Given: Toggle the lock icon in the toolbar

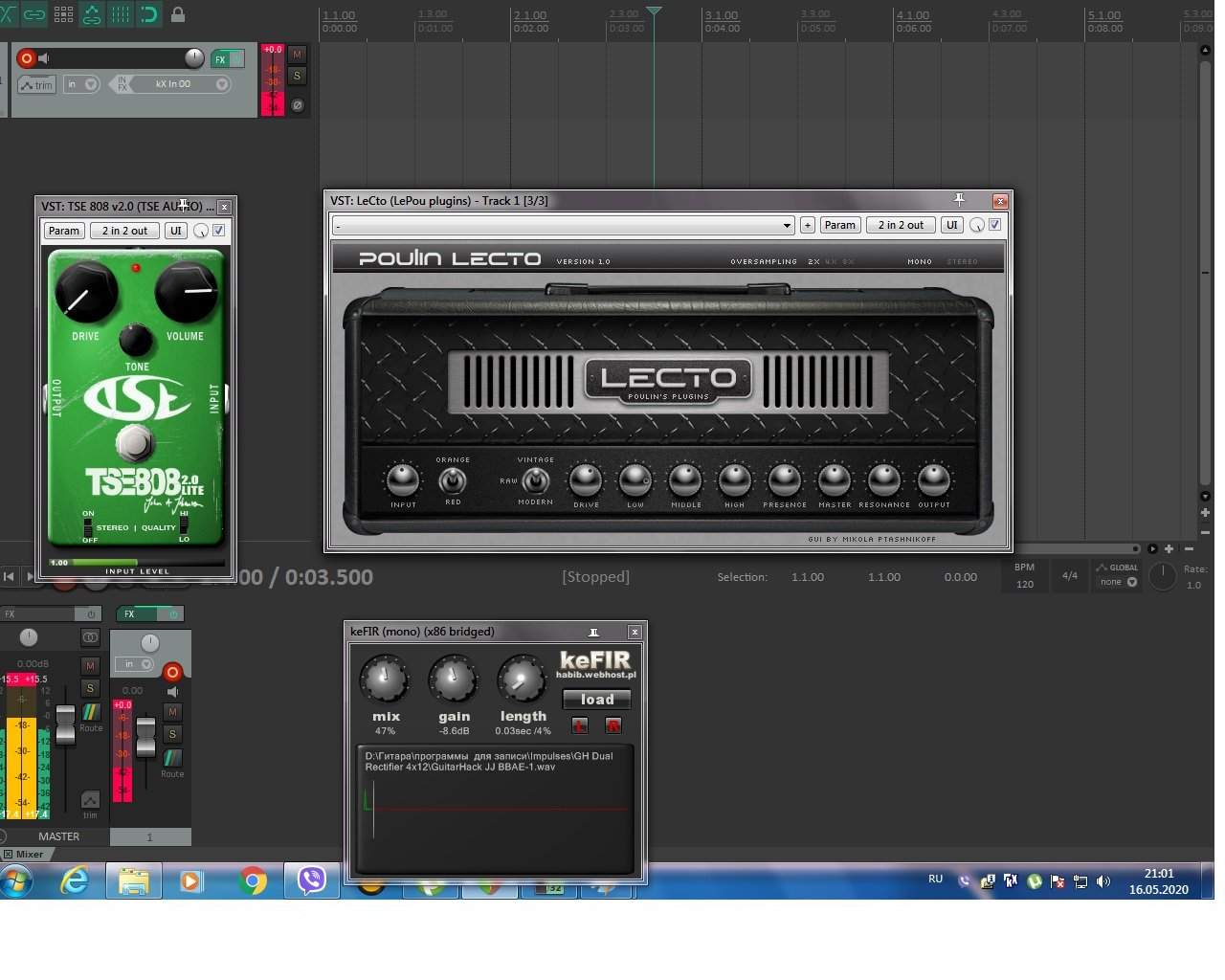Looking at the screenshot, I should [178, 14].
